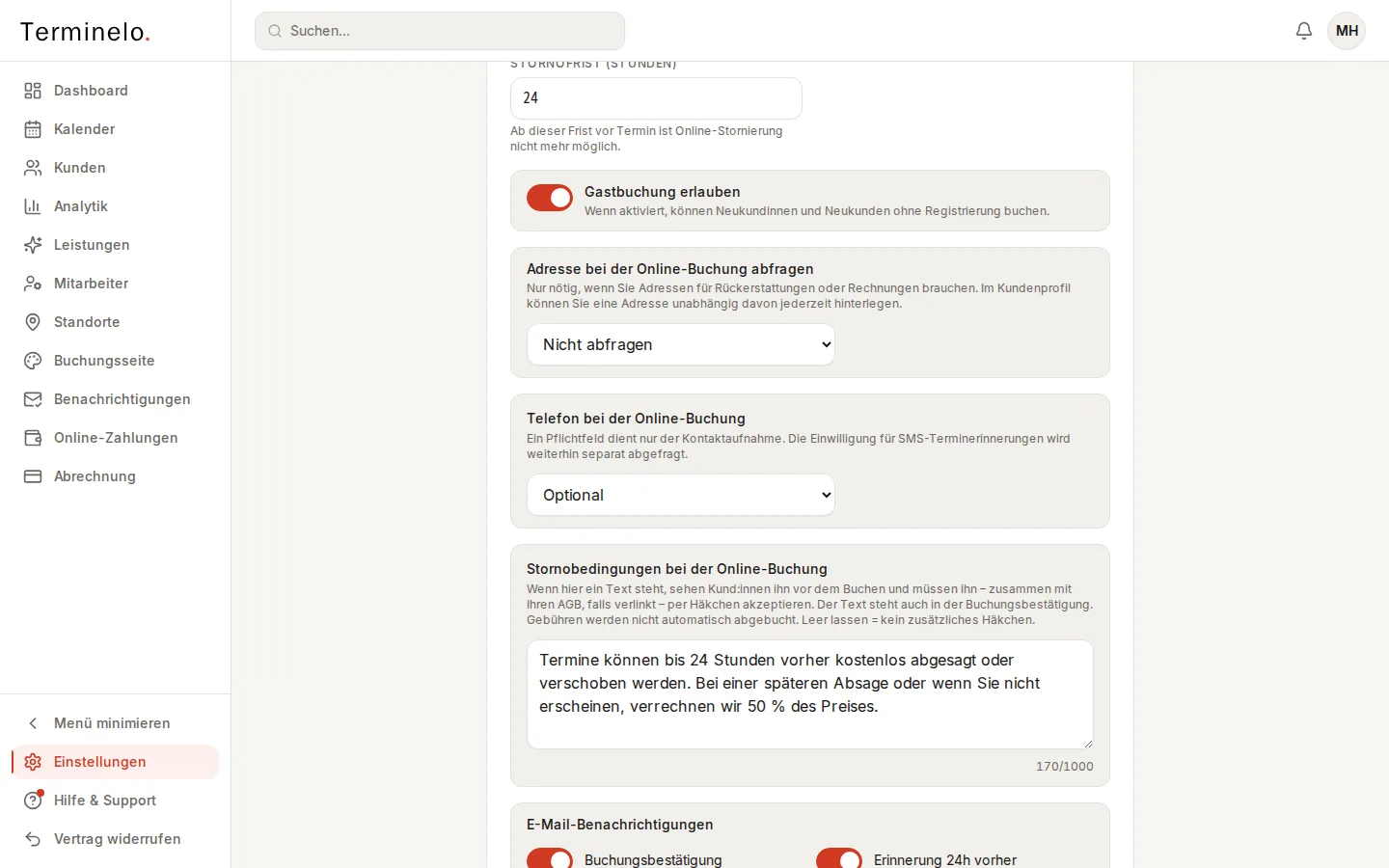Select Leistungen in the sidebar
This screenshot has width=1389, height=868.
point(116,245)
